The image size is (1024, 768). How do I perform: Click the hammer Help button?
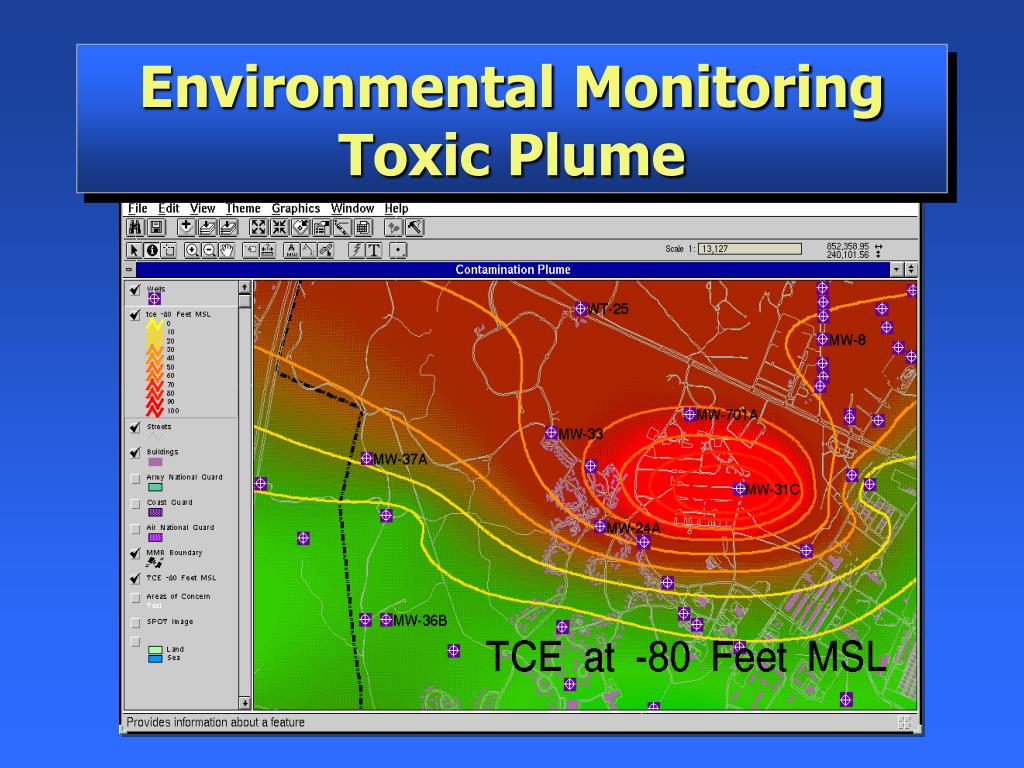coord(414,227)
